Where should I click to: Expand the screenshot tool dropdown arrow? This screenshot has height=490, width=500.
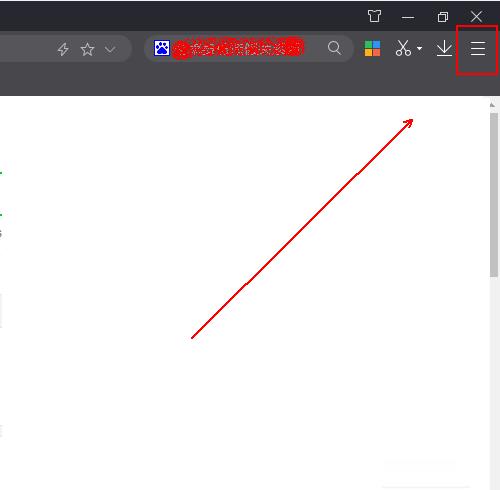point(420,49)
